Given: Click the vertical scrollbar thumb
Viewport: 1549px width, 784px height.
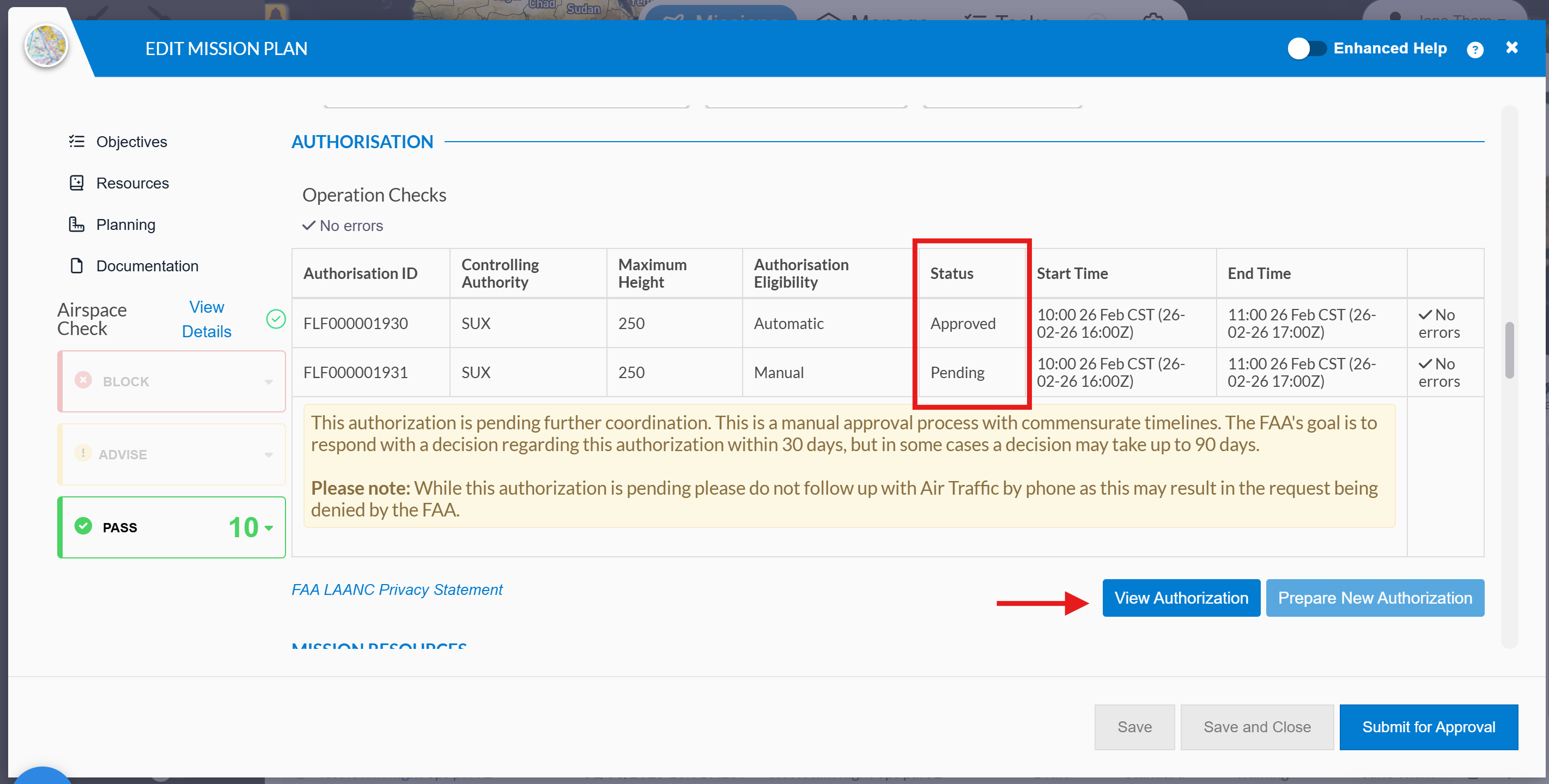Looking at the screenshot, I should pos(1509,350).
